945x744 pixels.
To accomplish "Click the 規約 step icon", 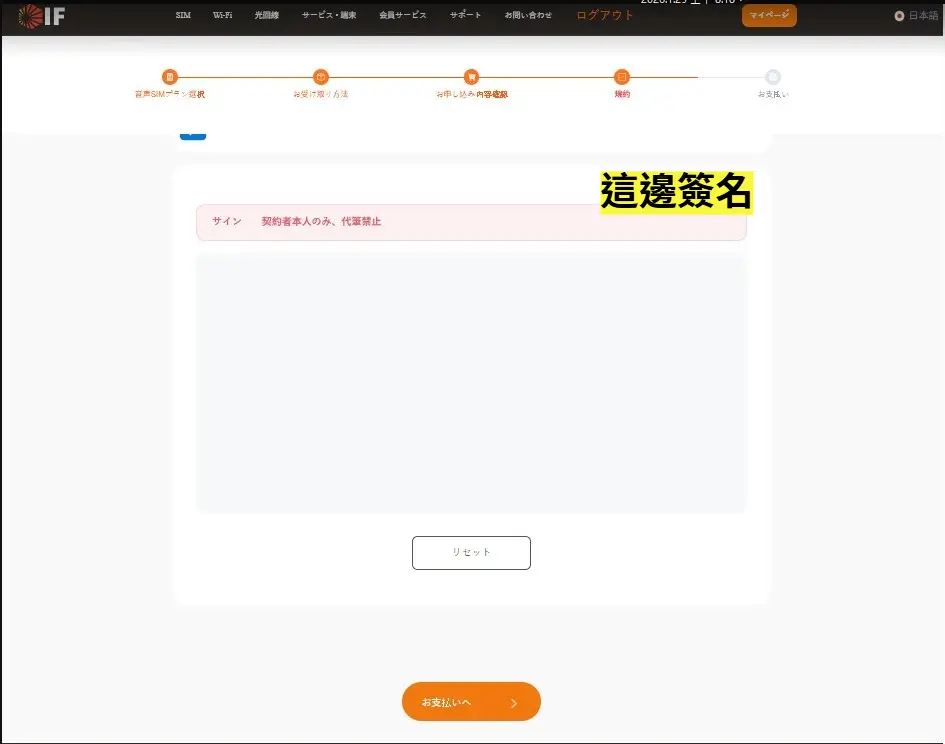I will (622, 77).
